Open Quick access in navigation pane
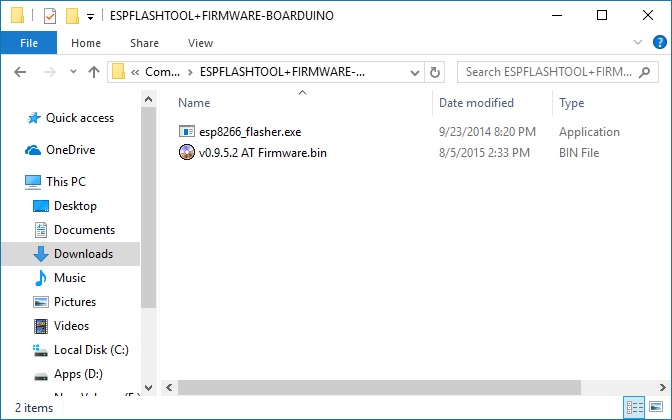The image size is (672, 420). (80, 118)
